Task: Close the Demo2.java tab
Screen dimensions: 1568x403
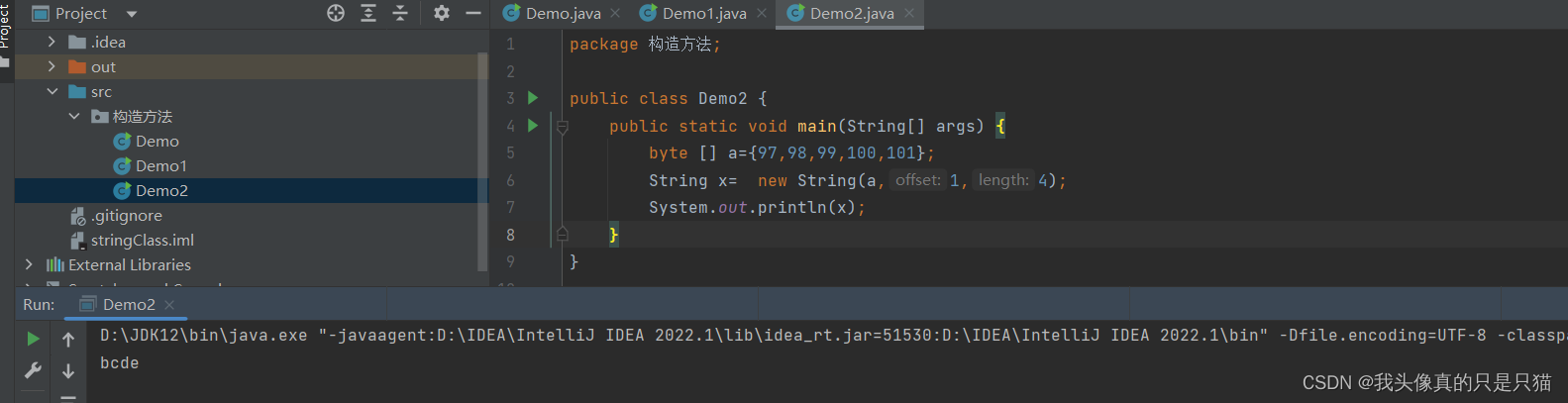Action: pos(908,13)
